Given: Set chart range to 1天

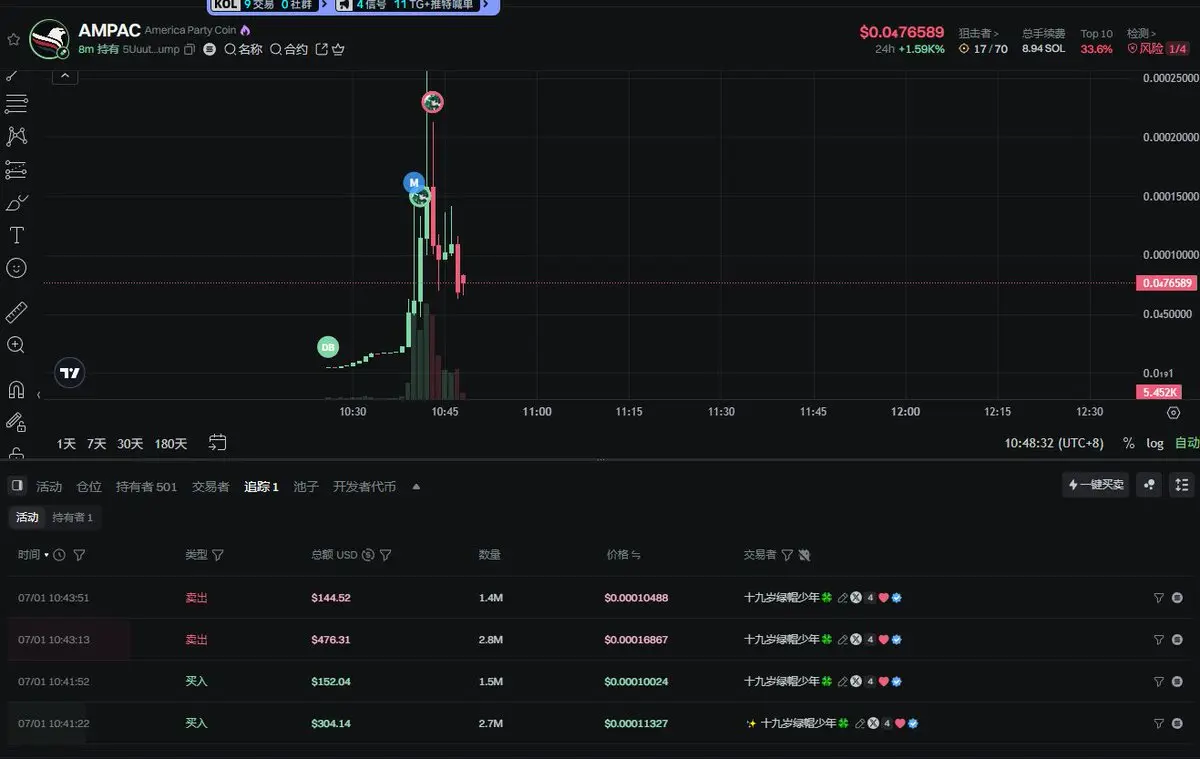Looking at the screenshot, I should [x=66, y=443].
